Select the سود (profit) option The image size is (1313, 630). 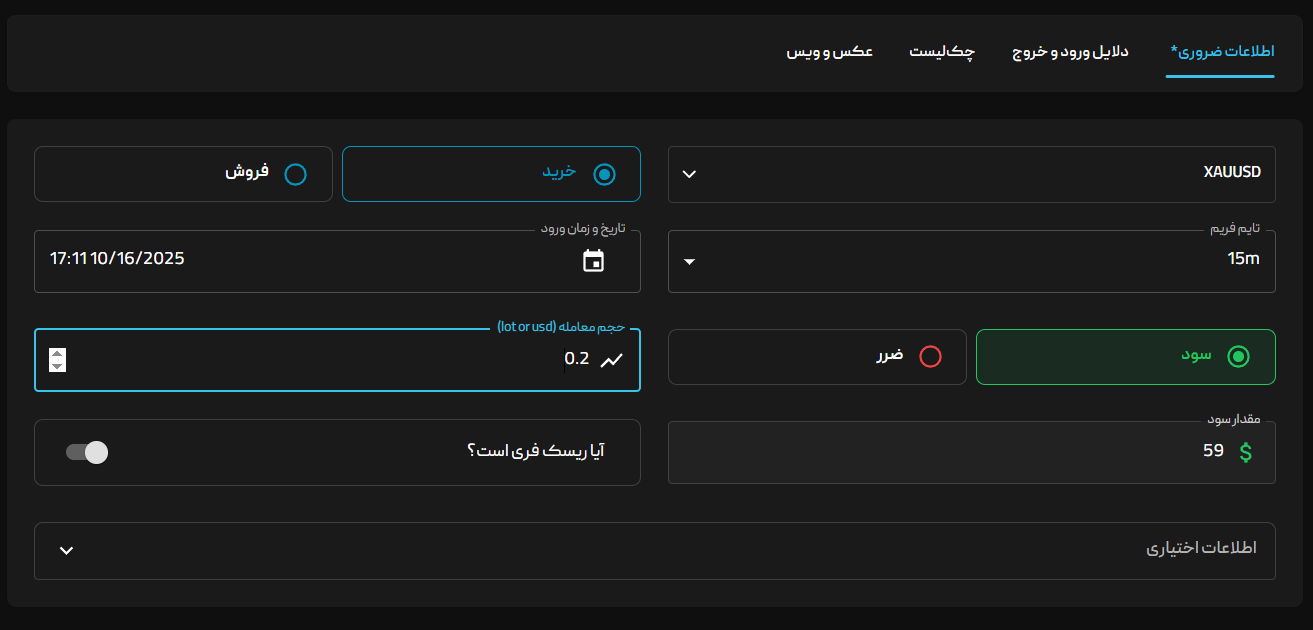[x=1239, y=356]
